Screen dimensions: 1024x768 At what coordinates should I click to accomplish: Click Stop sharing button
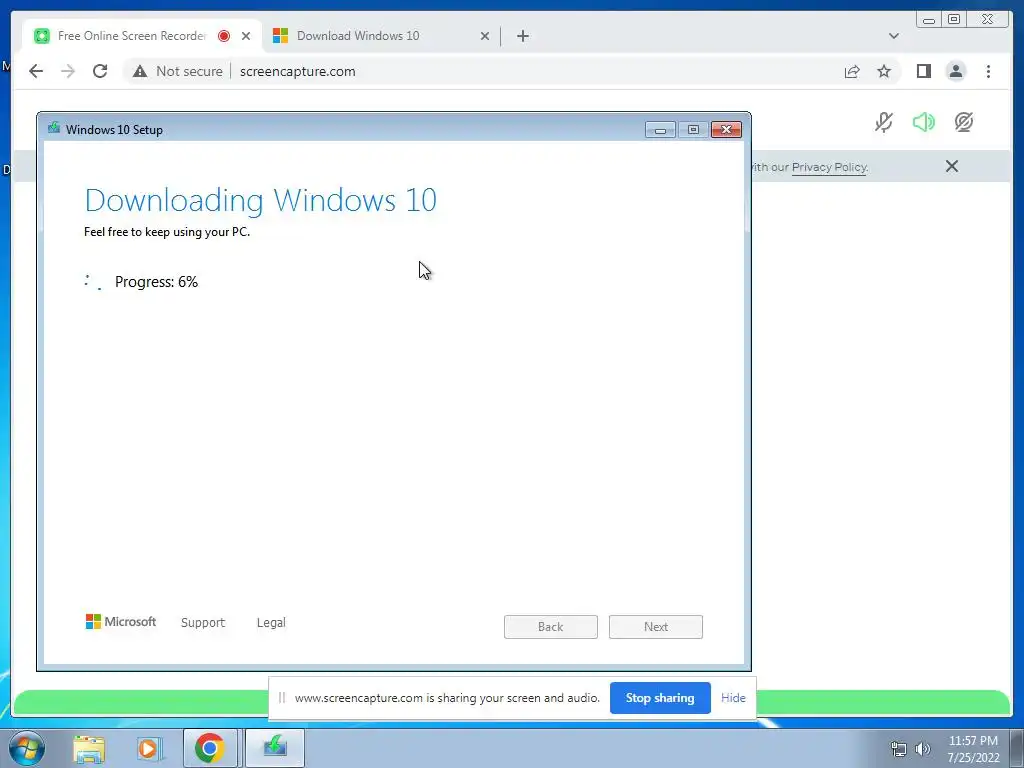[660, 697]
